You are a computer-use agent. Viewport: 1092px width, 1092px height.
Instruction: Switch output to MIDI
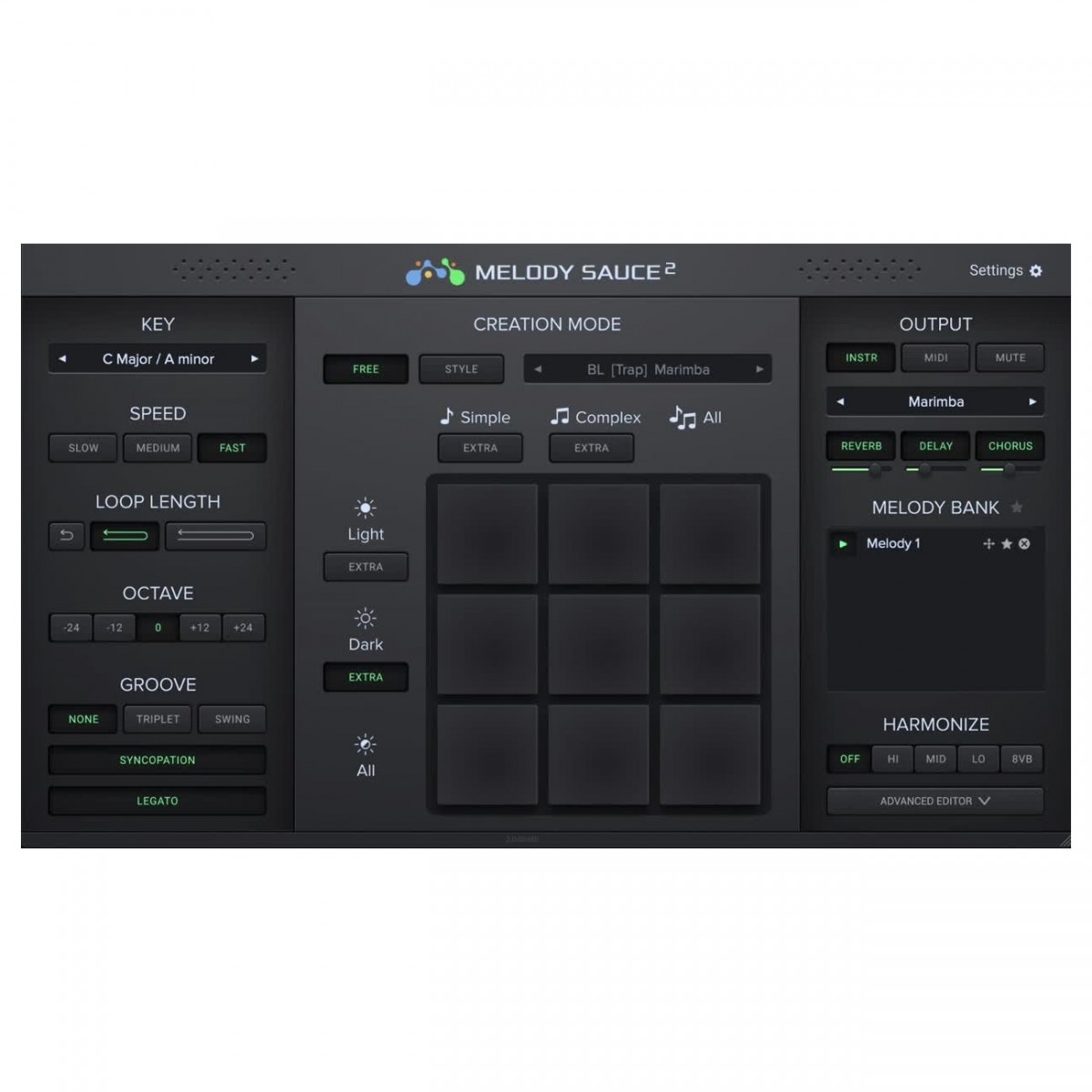tap(935, 358)
